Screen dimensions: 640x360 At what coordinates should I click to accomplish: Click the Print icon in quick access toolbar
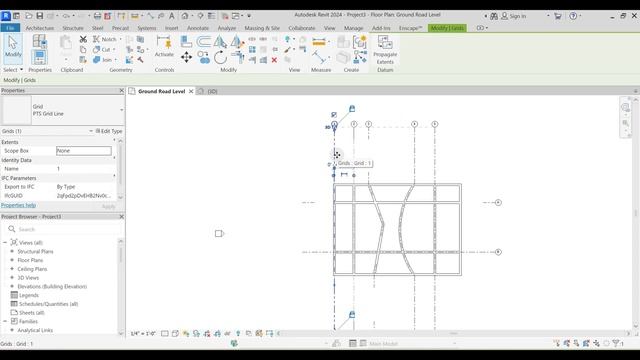(97, 16)
